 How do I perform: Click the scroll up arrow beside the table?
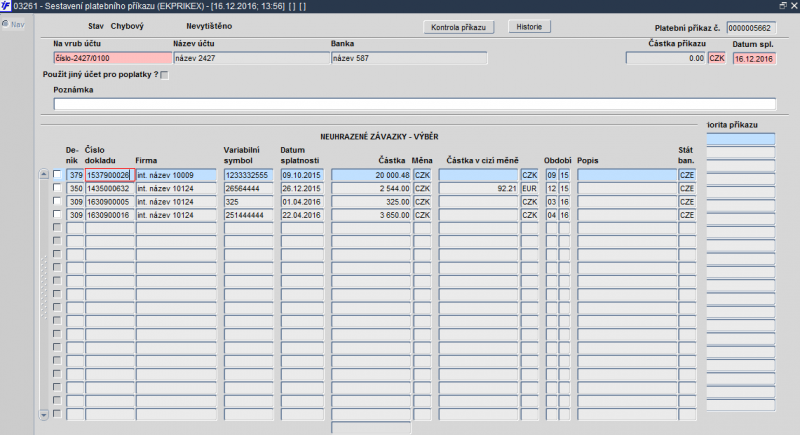coord(44,174)
